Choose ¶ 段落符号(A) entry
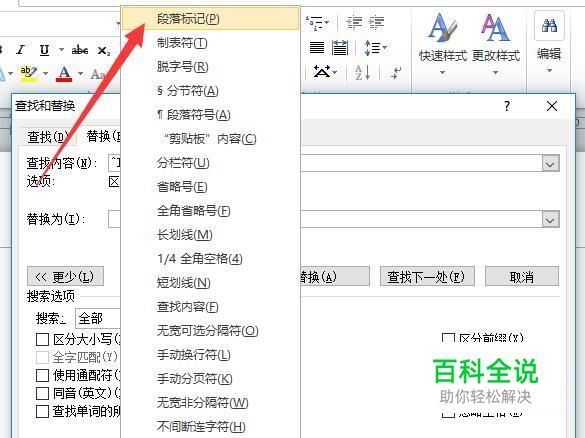 (x=211, y=115)
